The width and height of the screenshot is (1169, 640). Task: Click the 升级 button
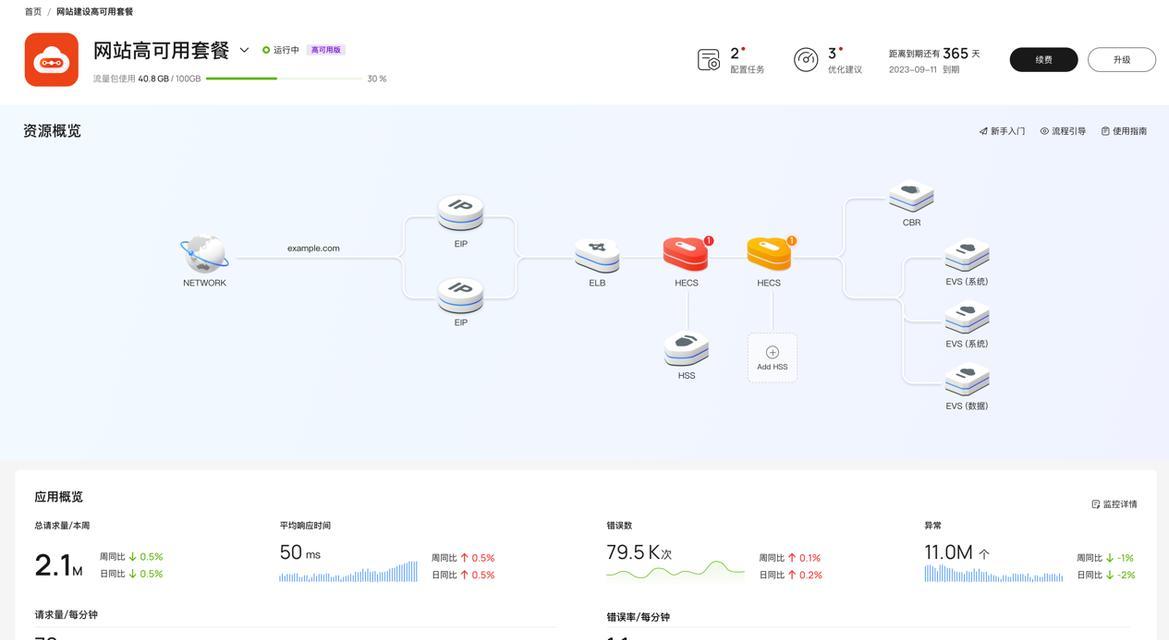[x=1121, y=60]
